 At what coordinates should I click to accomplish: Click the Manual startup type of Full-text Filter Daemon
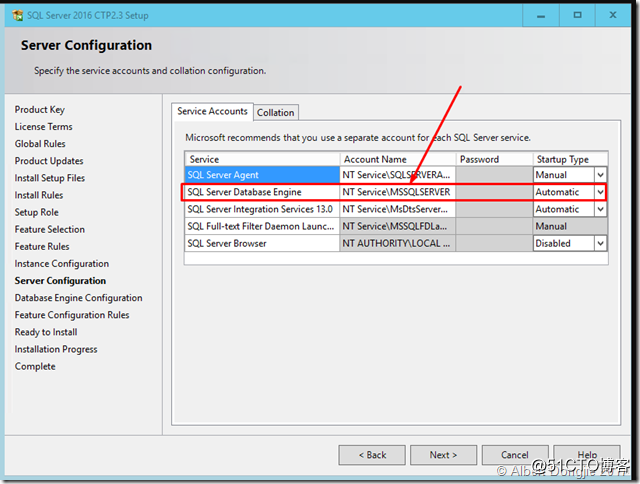pyautogui.click(x=570, y=226)
